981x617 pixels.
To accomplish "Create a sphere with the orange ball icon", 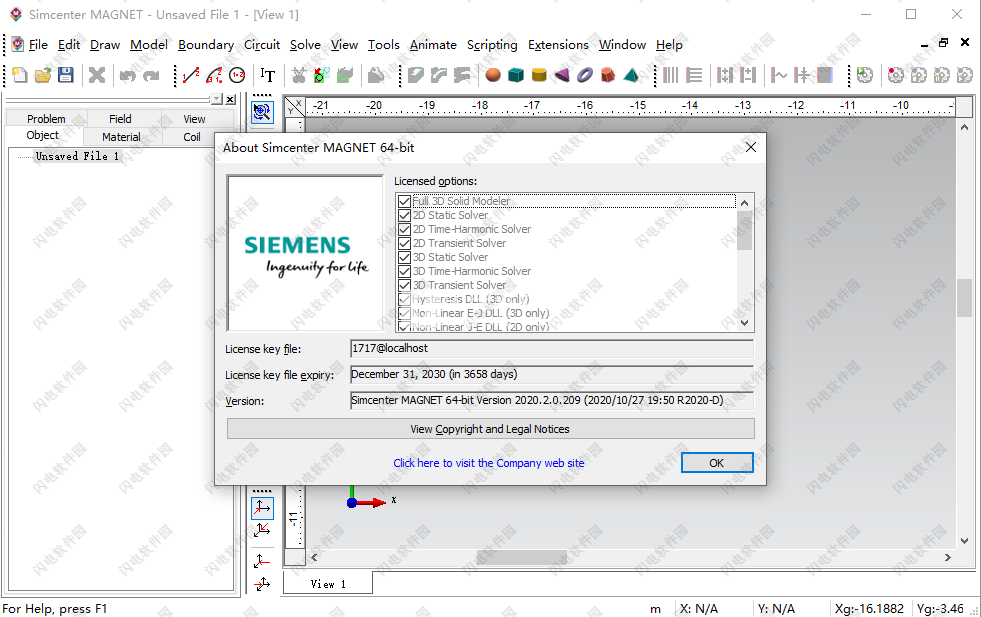I will (493, 75).
